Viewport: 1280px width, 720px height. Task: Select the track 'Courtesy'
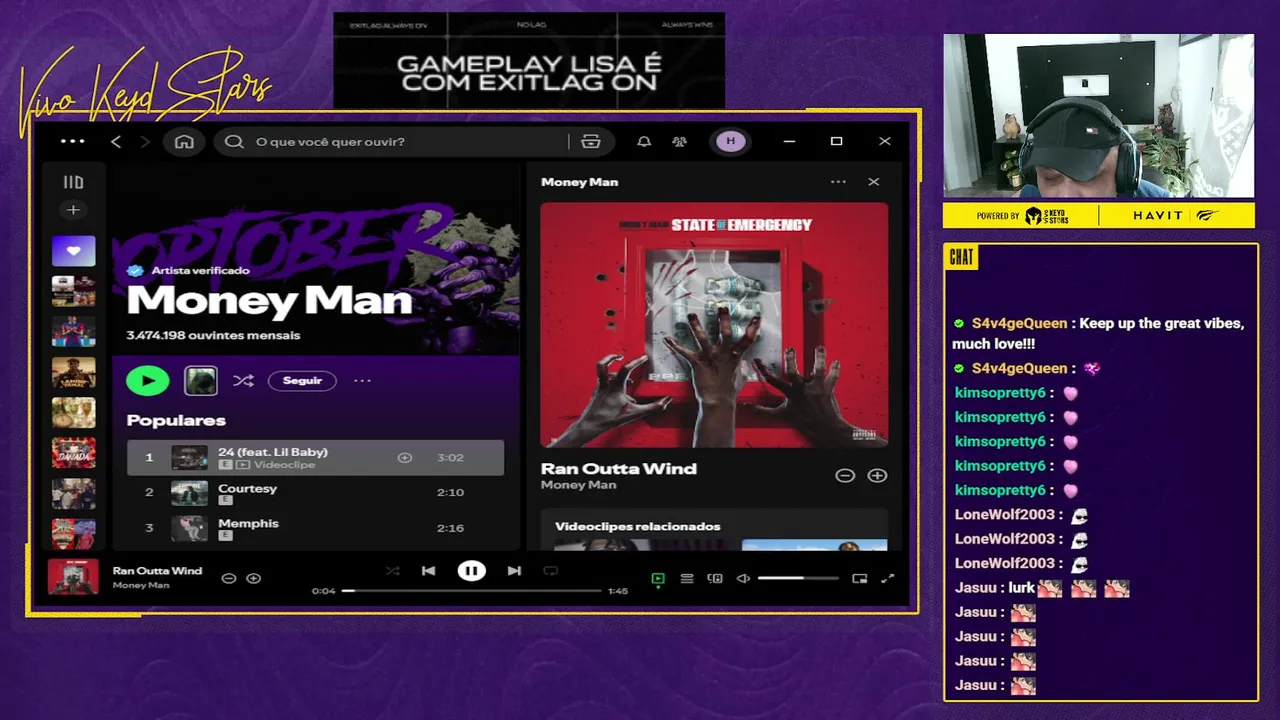(316, 493)
